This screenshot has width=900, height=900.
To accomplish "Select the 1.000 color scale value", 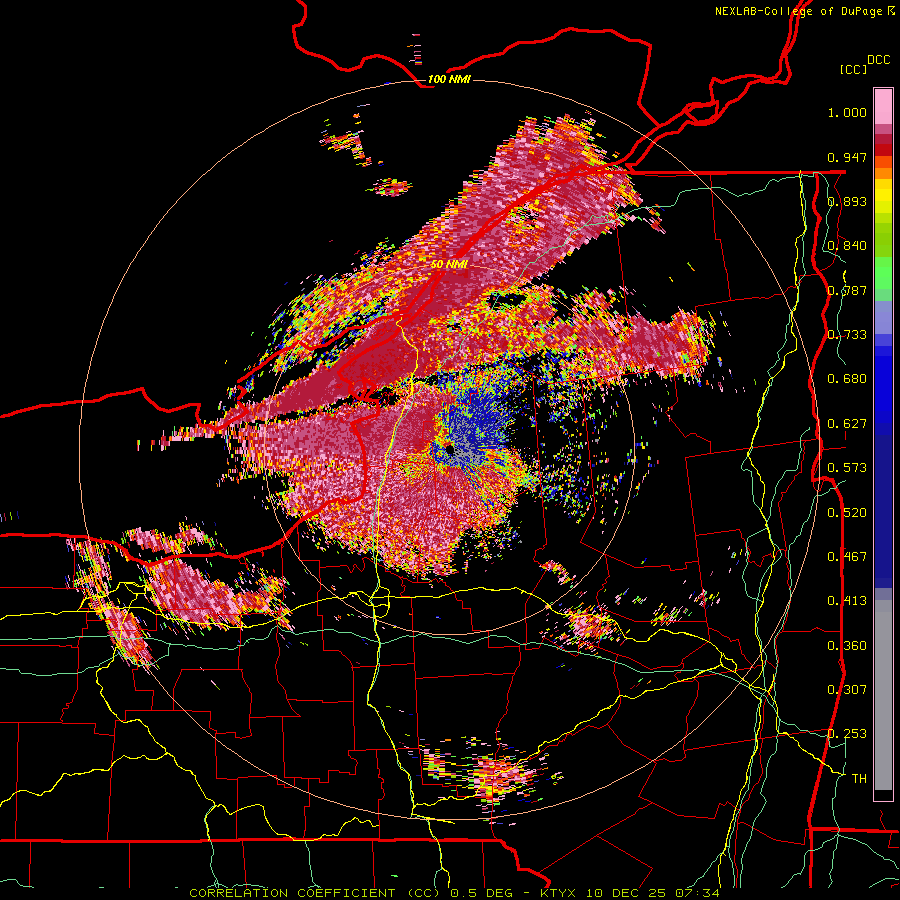I will point(847,112).
